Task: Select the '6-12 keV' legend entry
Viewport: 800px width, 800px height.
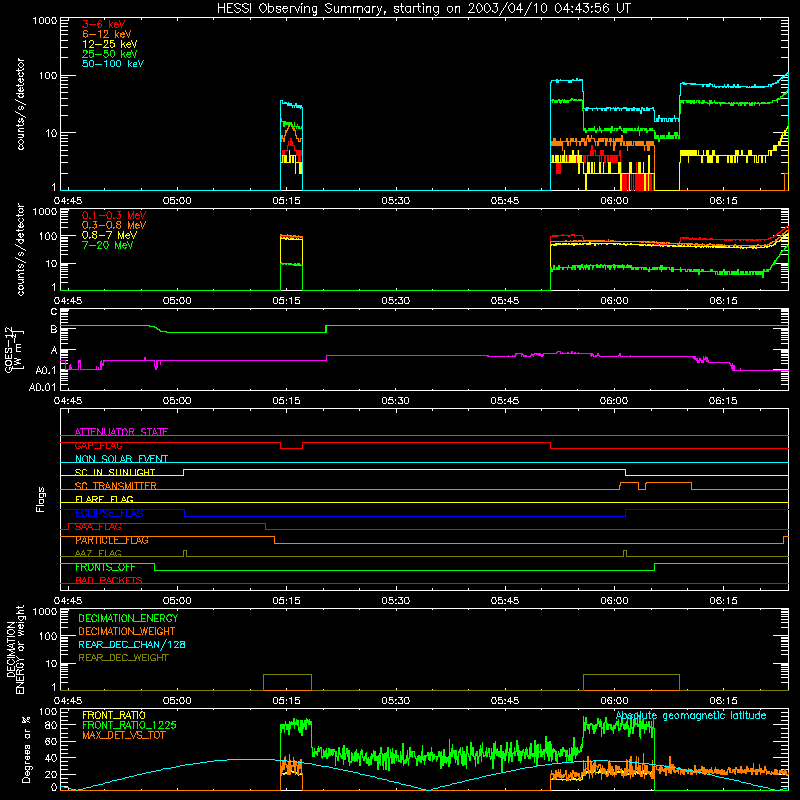Action: click(107, 34)
